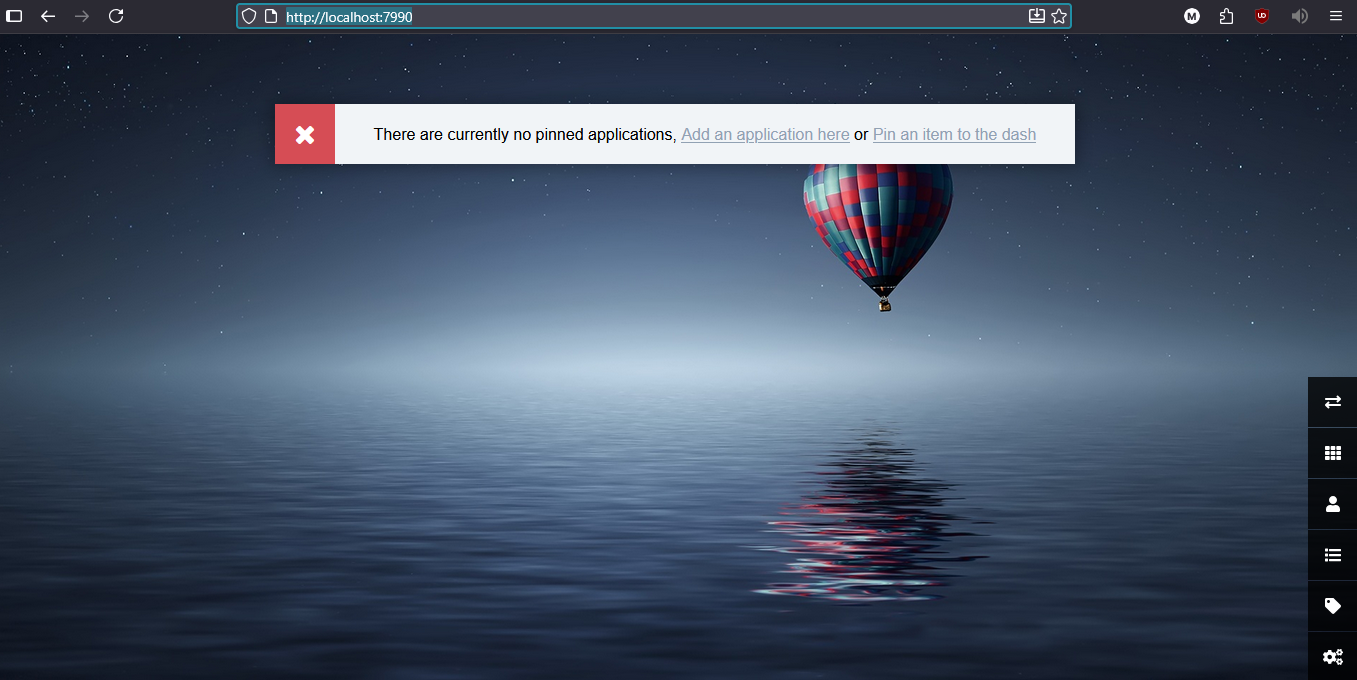
Task: Click the red X alert icon
Action: (x=305, y=134)
